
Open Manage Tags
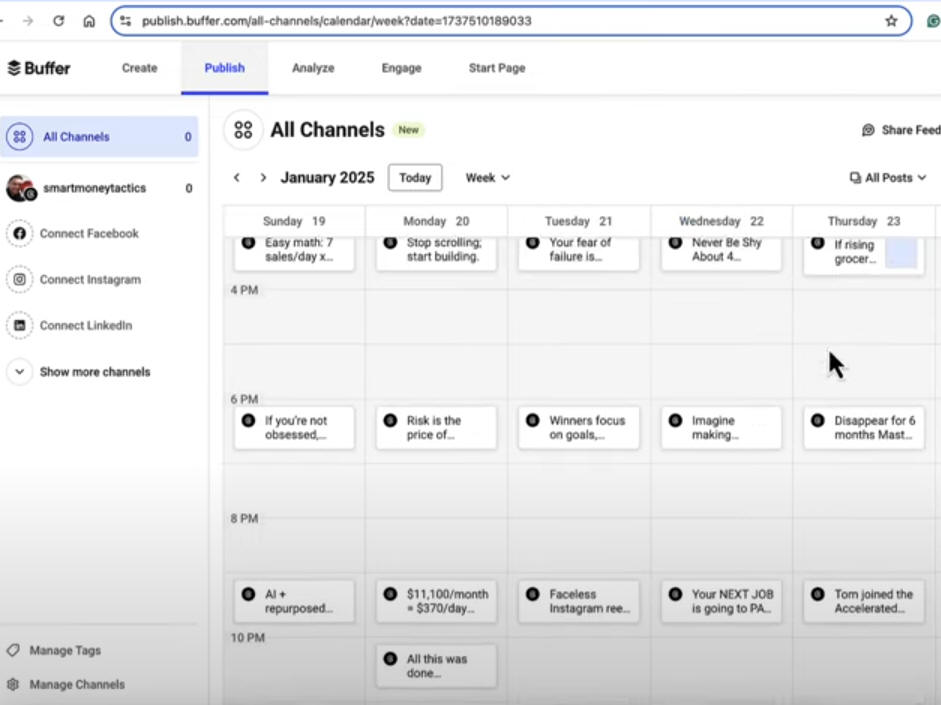(65, 650)
